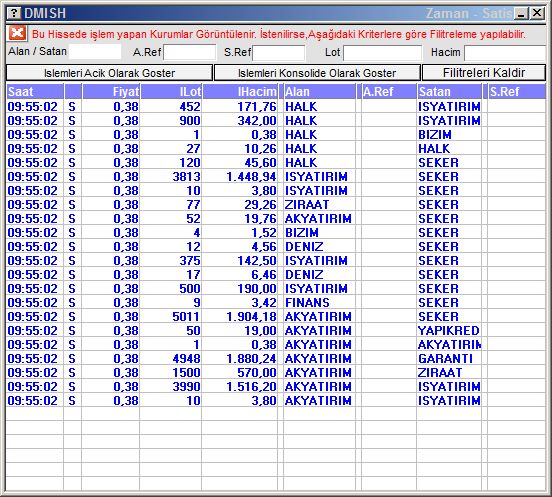Select lot value 452
This screenshot has height=497, width=552.
[x=190, y=107]
